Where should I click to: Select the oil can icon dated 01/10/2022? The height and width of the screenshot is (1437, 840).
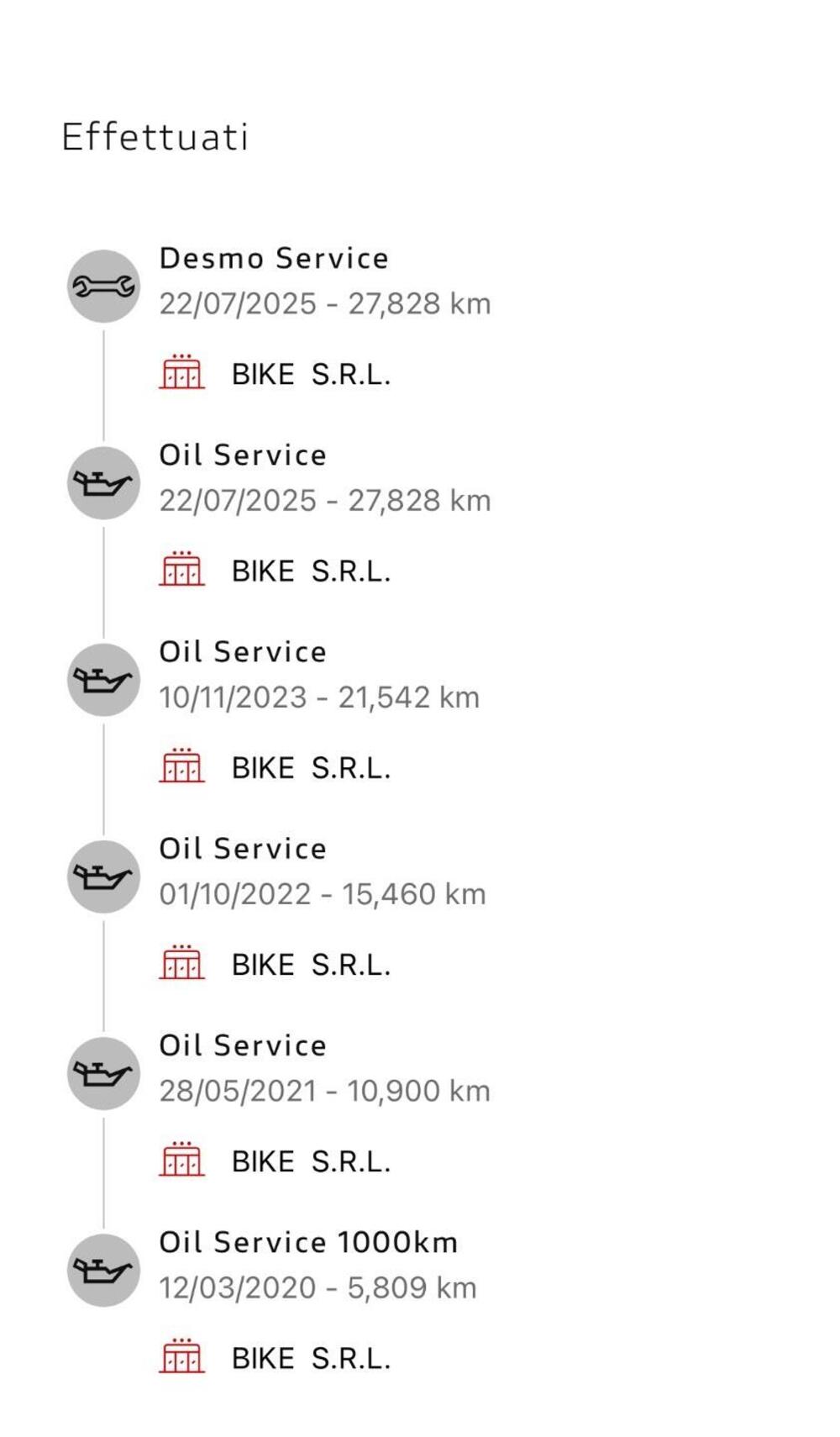pos(103,876)
